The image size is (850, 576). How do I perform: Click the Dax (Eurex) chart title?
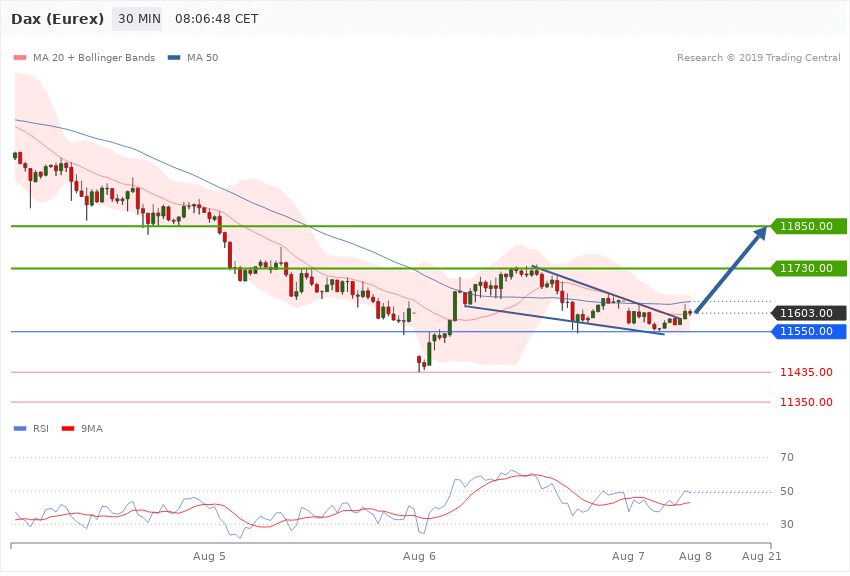(57, 19)
